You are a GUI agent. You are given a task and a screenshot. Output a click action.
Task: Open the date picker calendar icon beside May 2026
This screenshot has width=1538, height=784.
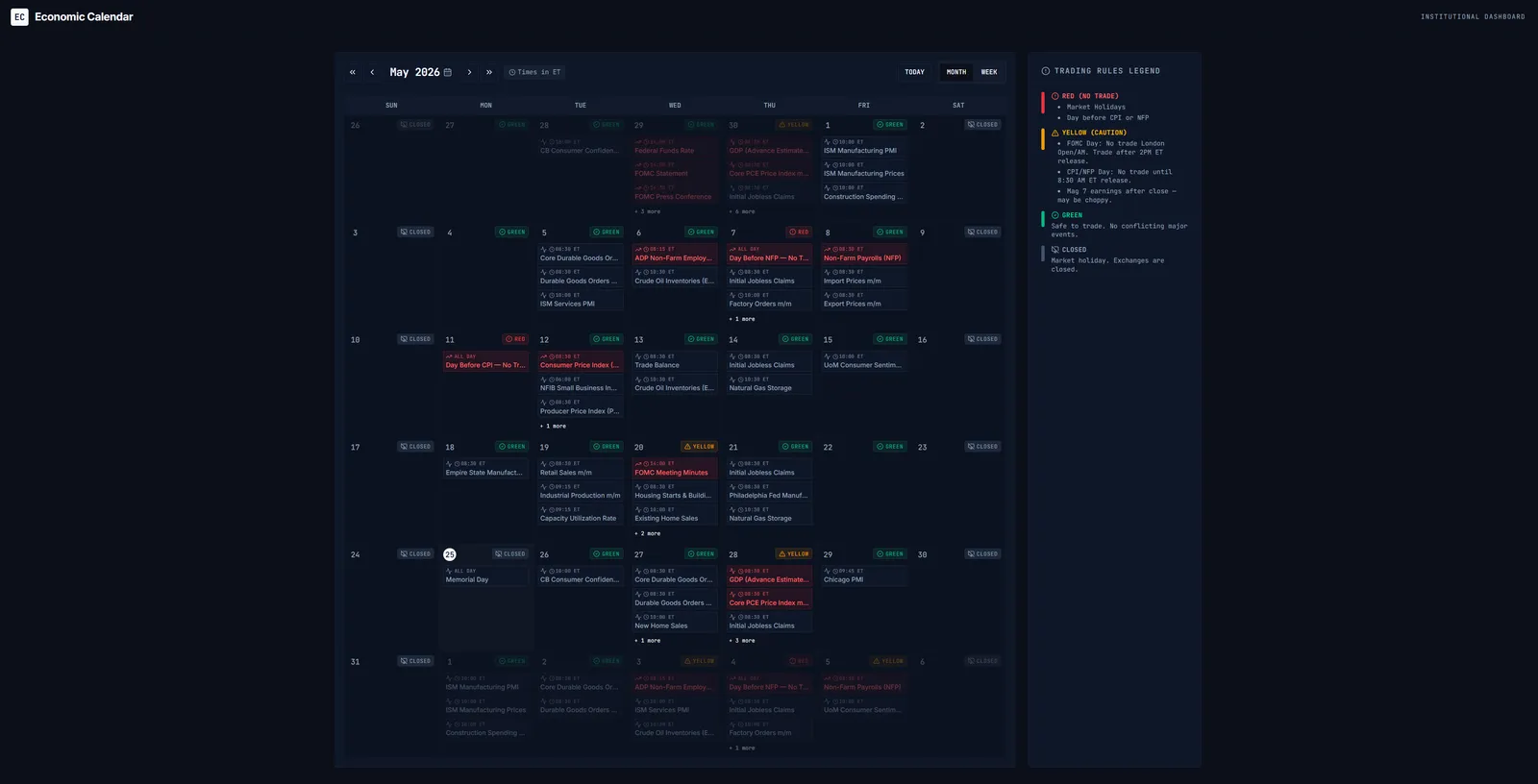tap(447, 72)
